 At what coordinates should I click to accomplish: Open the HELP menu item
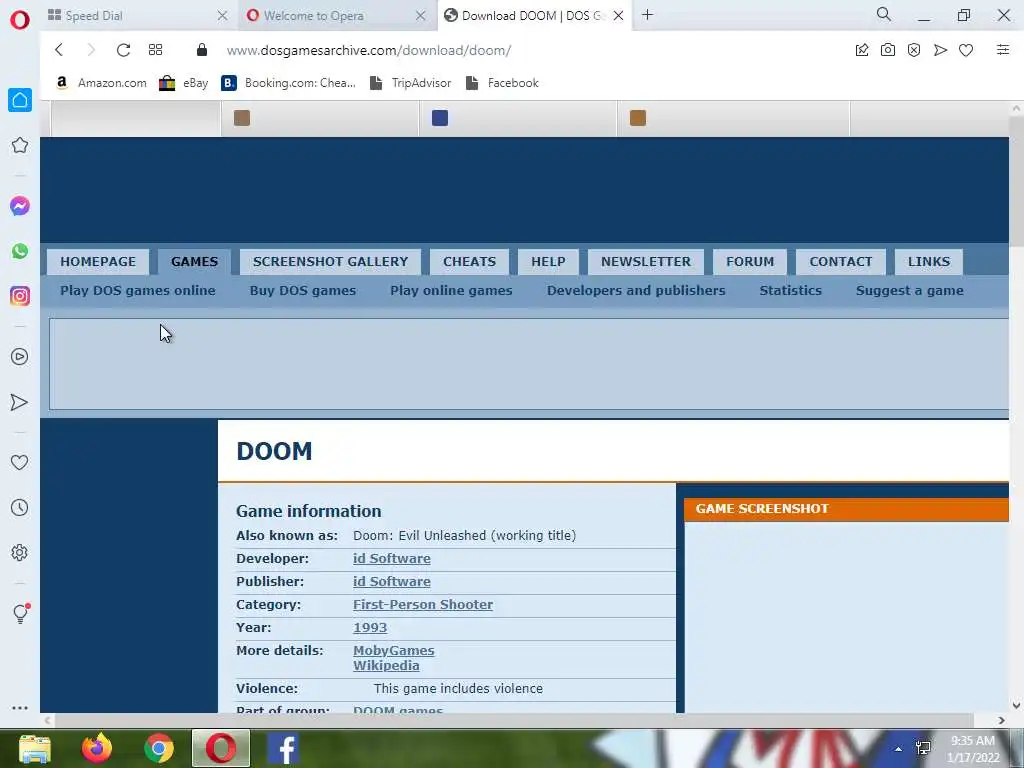pos(548,261)
